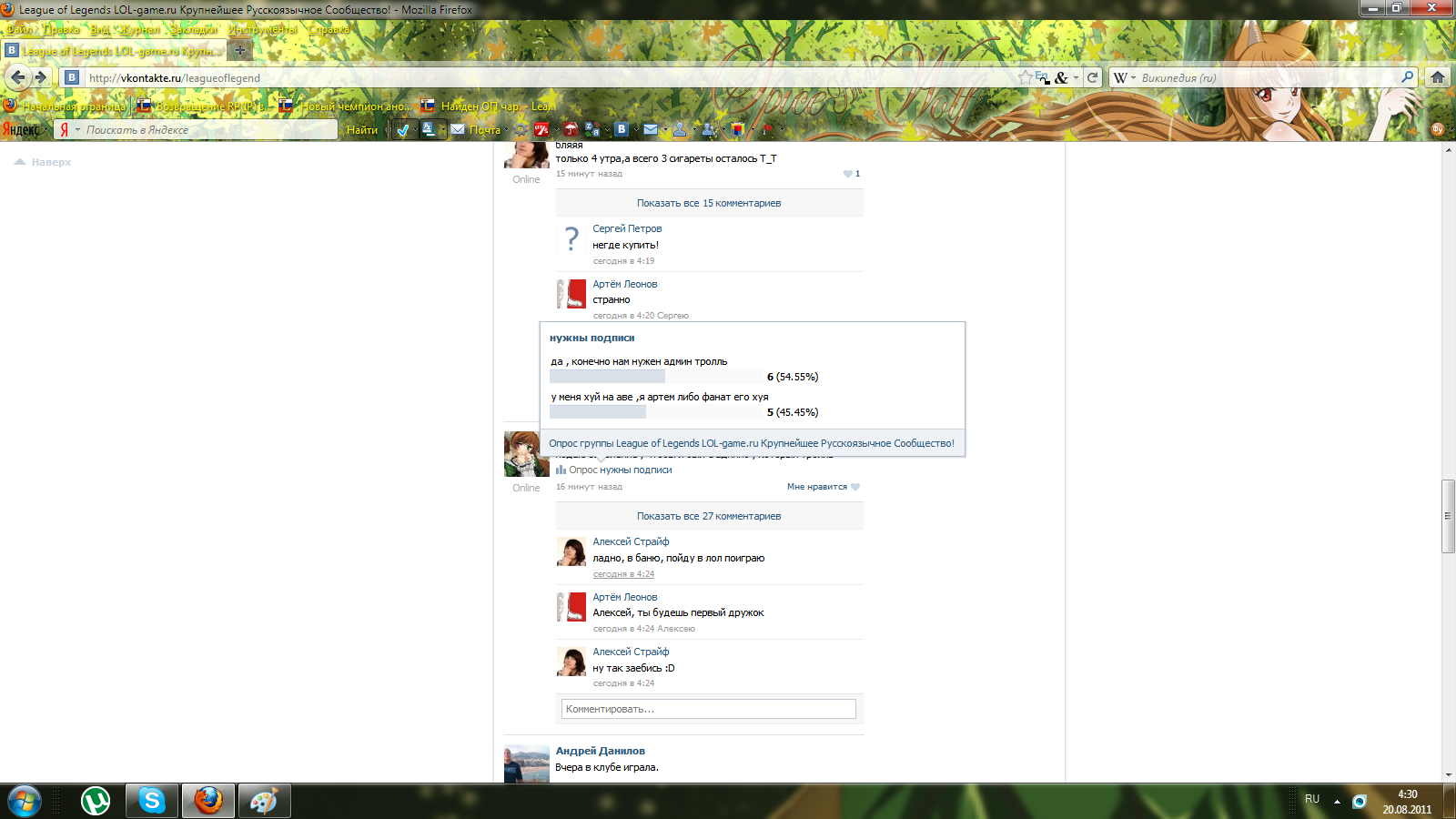Show hidden system tray icons
The width and height of the screenshot is (1456, 819).
click(1337, 802)
